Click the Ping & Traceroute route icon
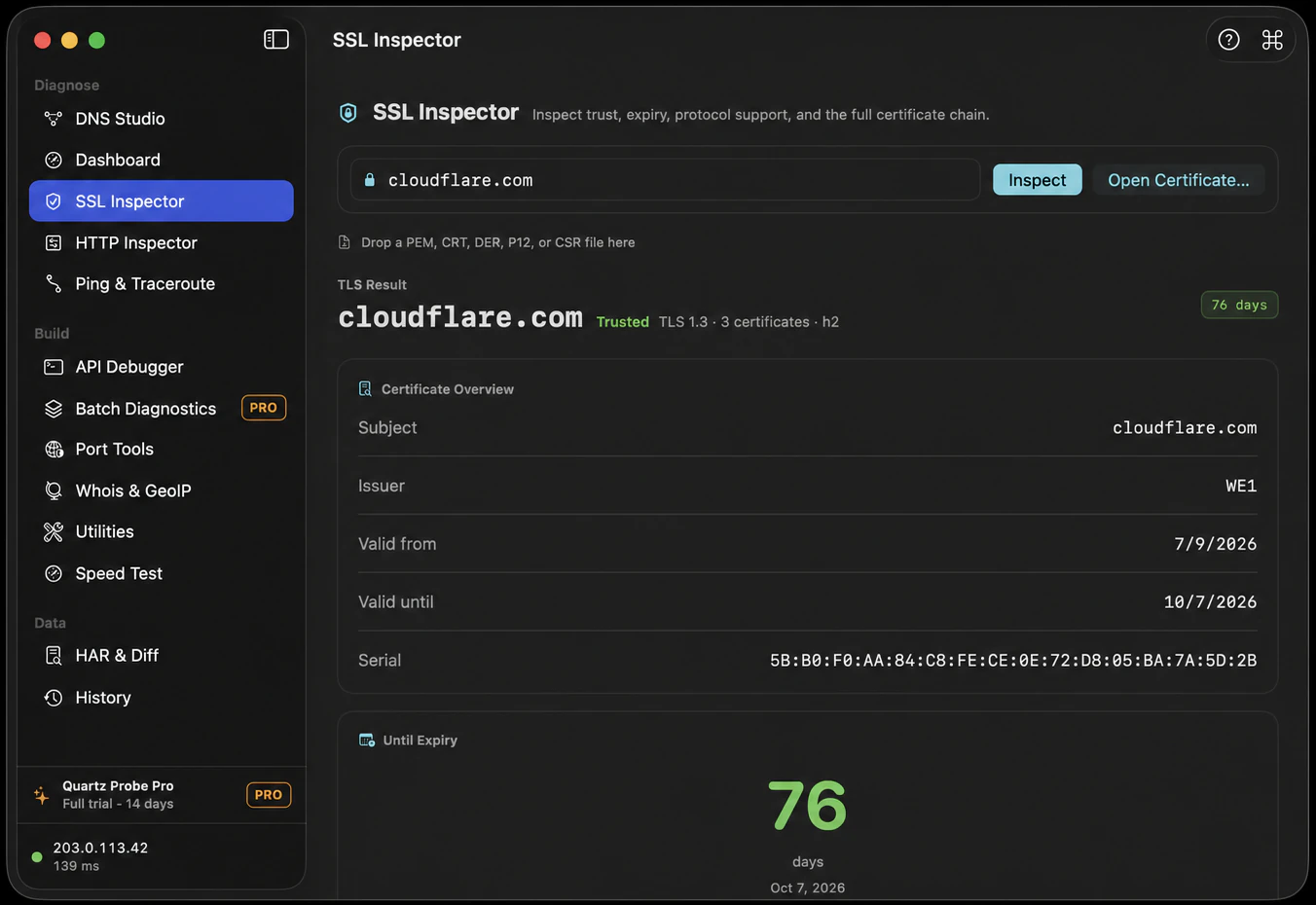1316x905 pixels. [x=54, y=284]
